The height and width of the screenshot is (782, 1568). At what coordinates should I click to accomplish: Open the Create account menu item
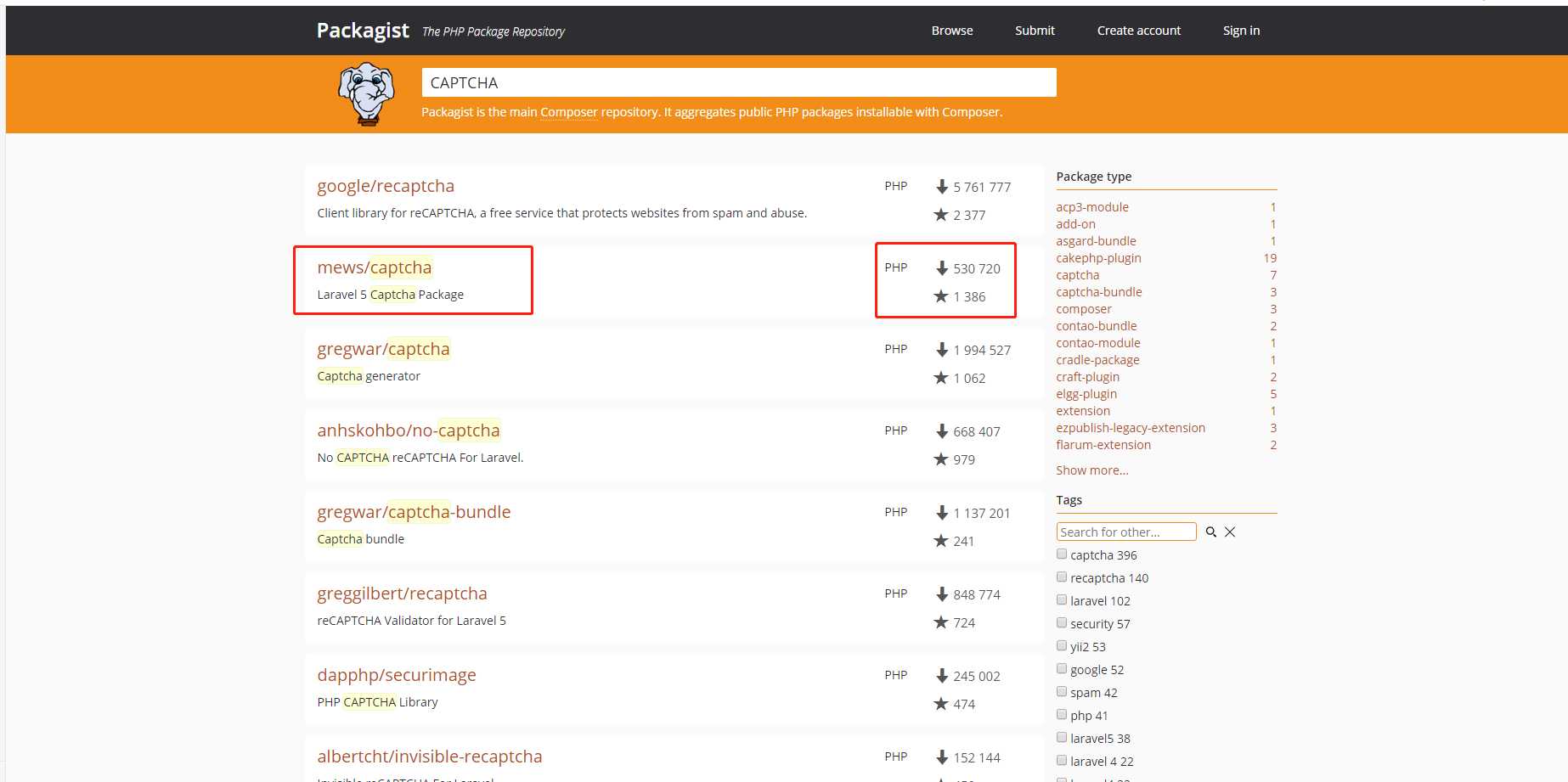coord(1139,31)
